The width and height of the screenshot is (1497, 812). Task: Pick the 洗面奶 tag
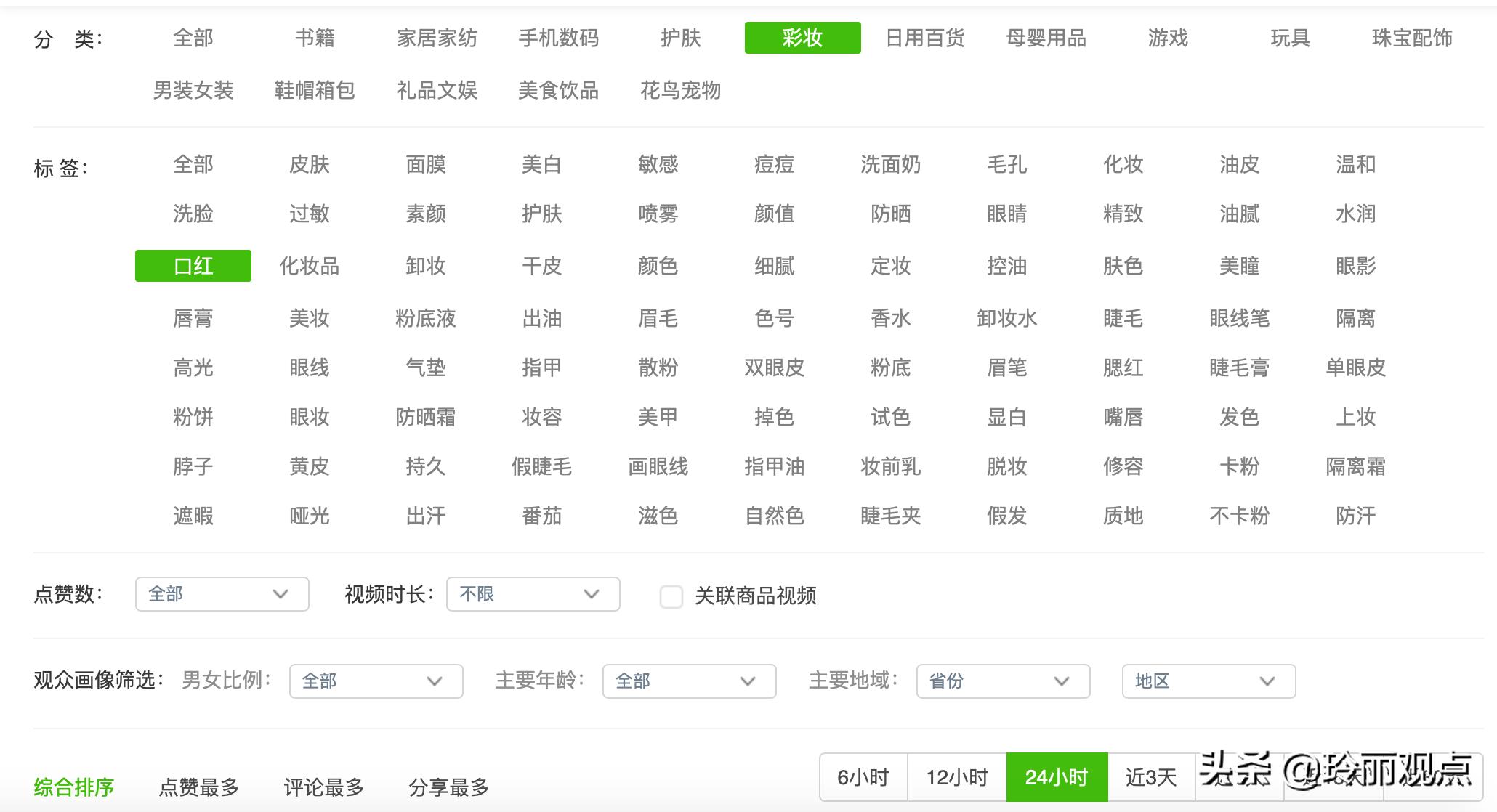891,164
